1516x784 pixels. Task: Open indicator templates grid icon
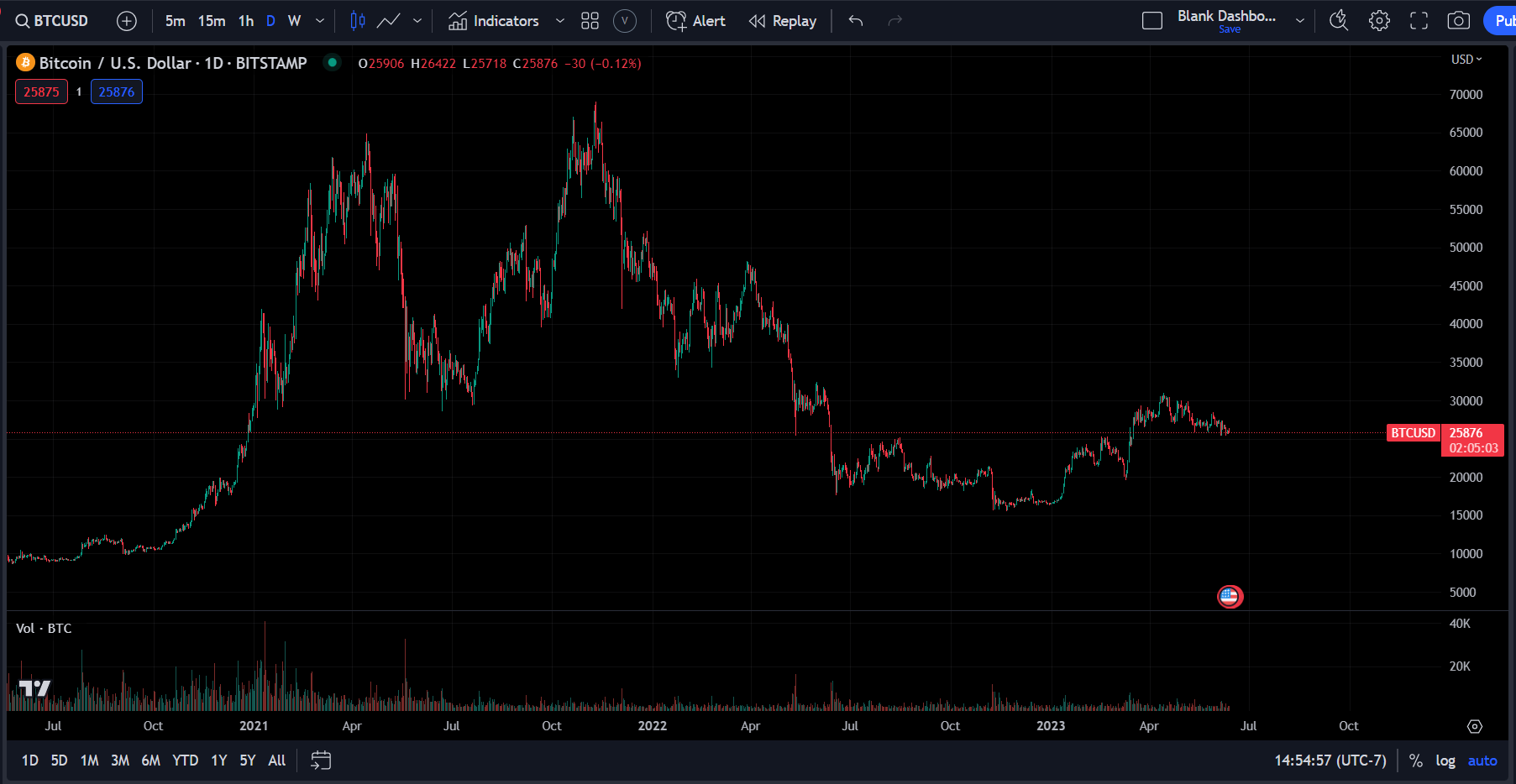click(590, 21)
